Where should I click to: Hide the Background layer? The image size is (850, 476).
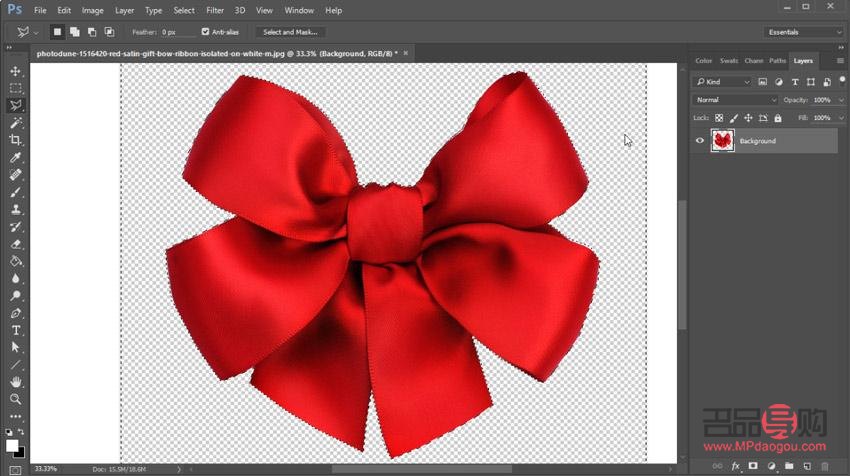tap(700, 141)
